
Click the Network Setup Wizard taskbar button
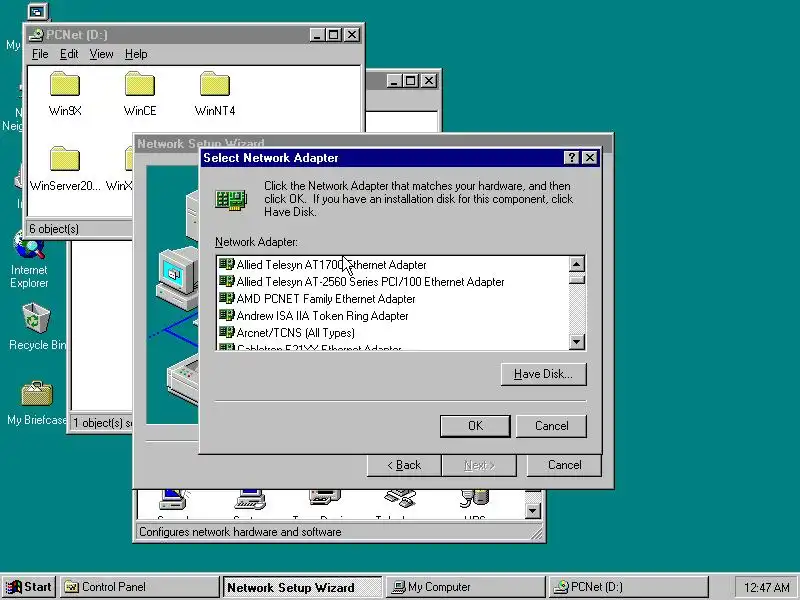[x=302, y=587]
